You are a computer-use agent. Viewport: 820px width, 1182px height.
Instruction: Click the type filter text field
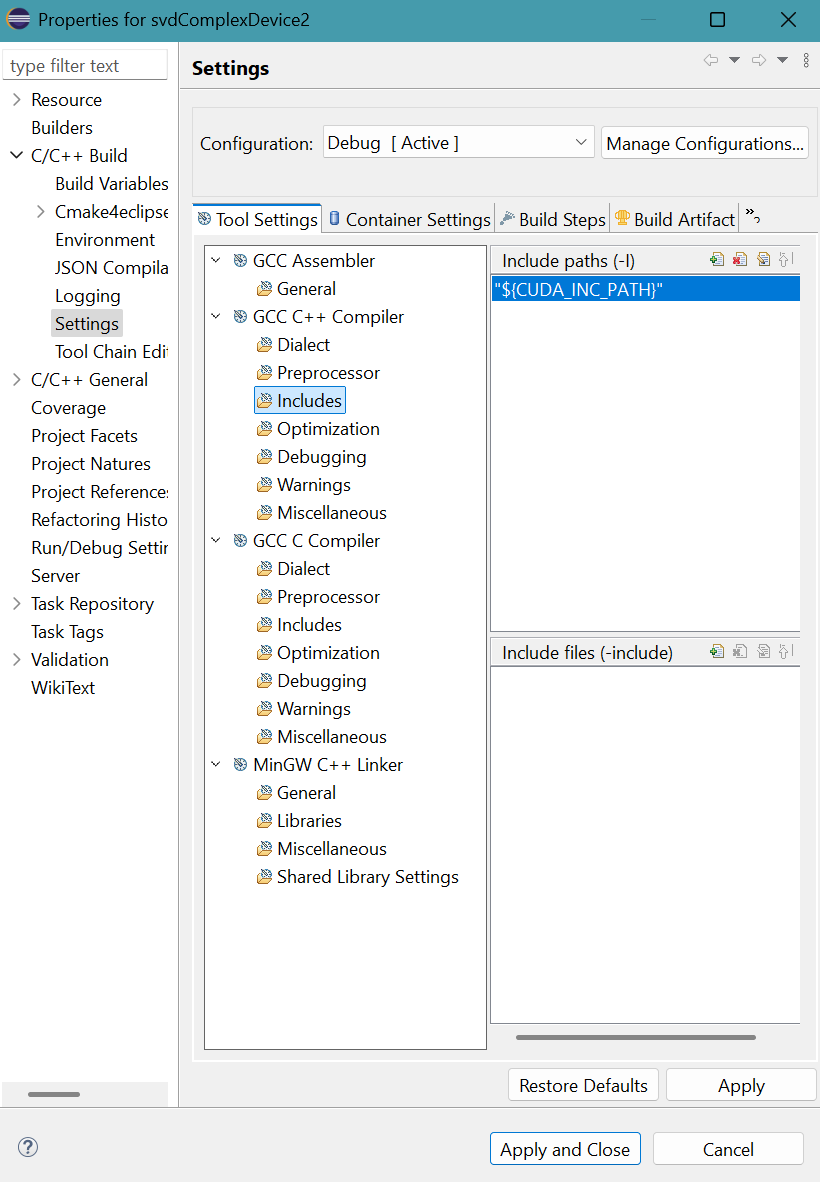point(85,66)
